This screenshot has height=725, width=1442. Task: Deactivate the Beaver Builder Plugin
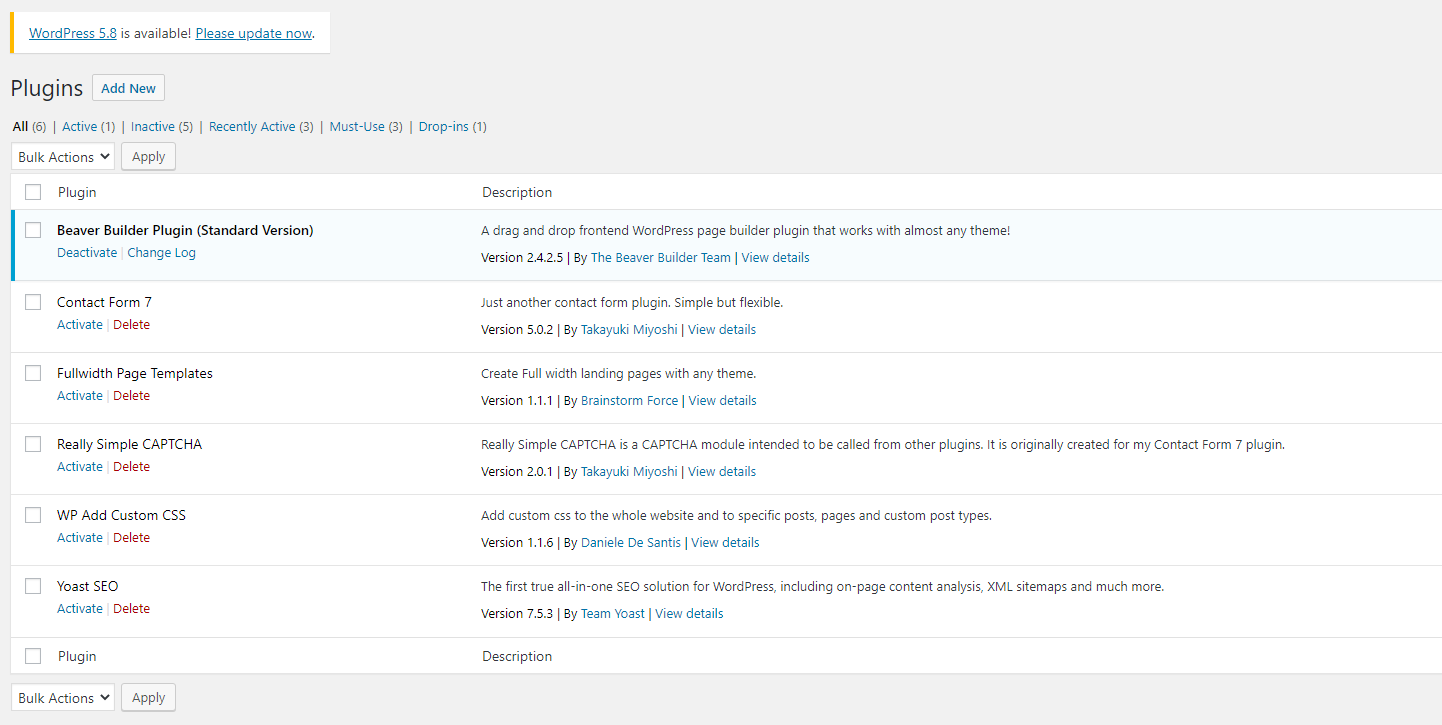(x=87, y=253)
